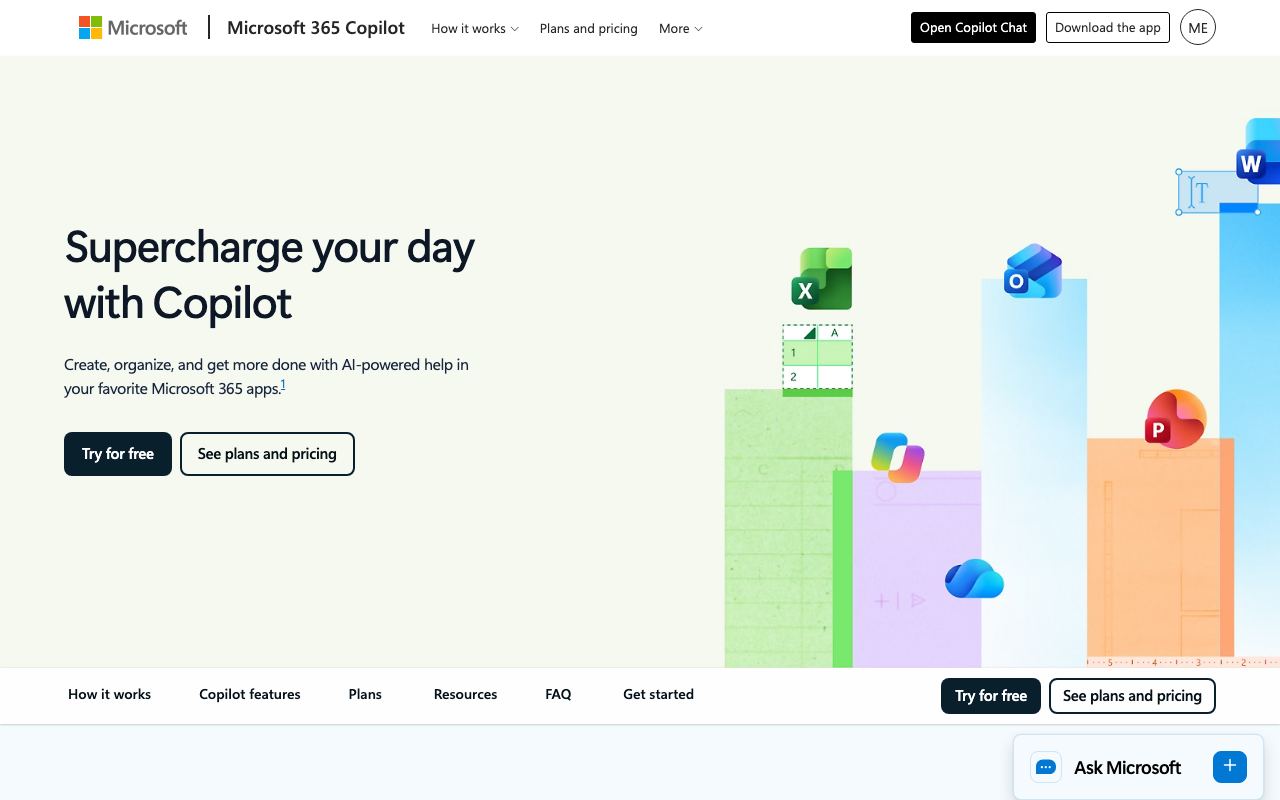This screenshot has height=800, width=1280.
Task: Click Microsoft 365 Copilot brand link
Action: (316, 28)
